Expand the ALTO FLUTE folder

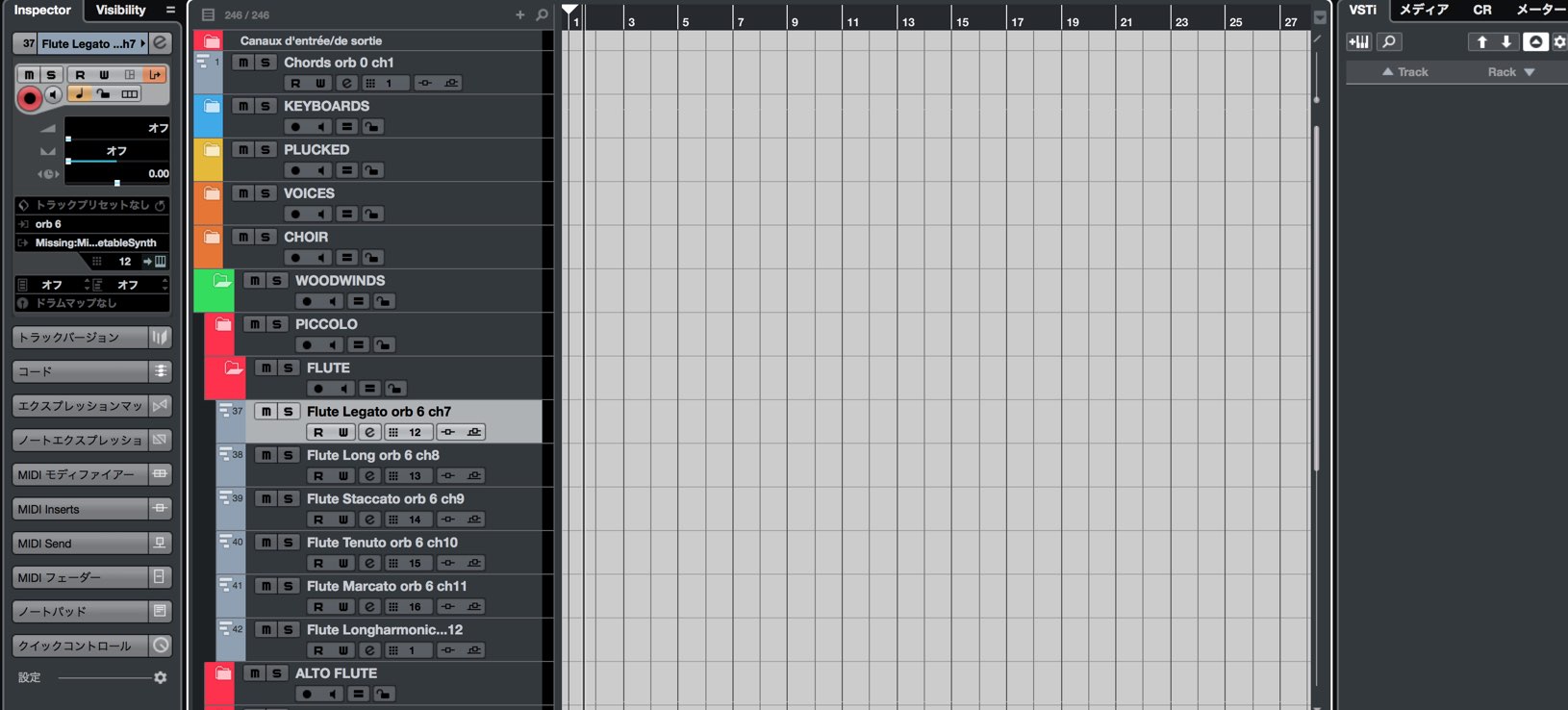pos(222,673)
